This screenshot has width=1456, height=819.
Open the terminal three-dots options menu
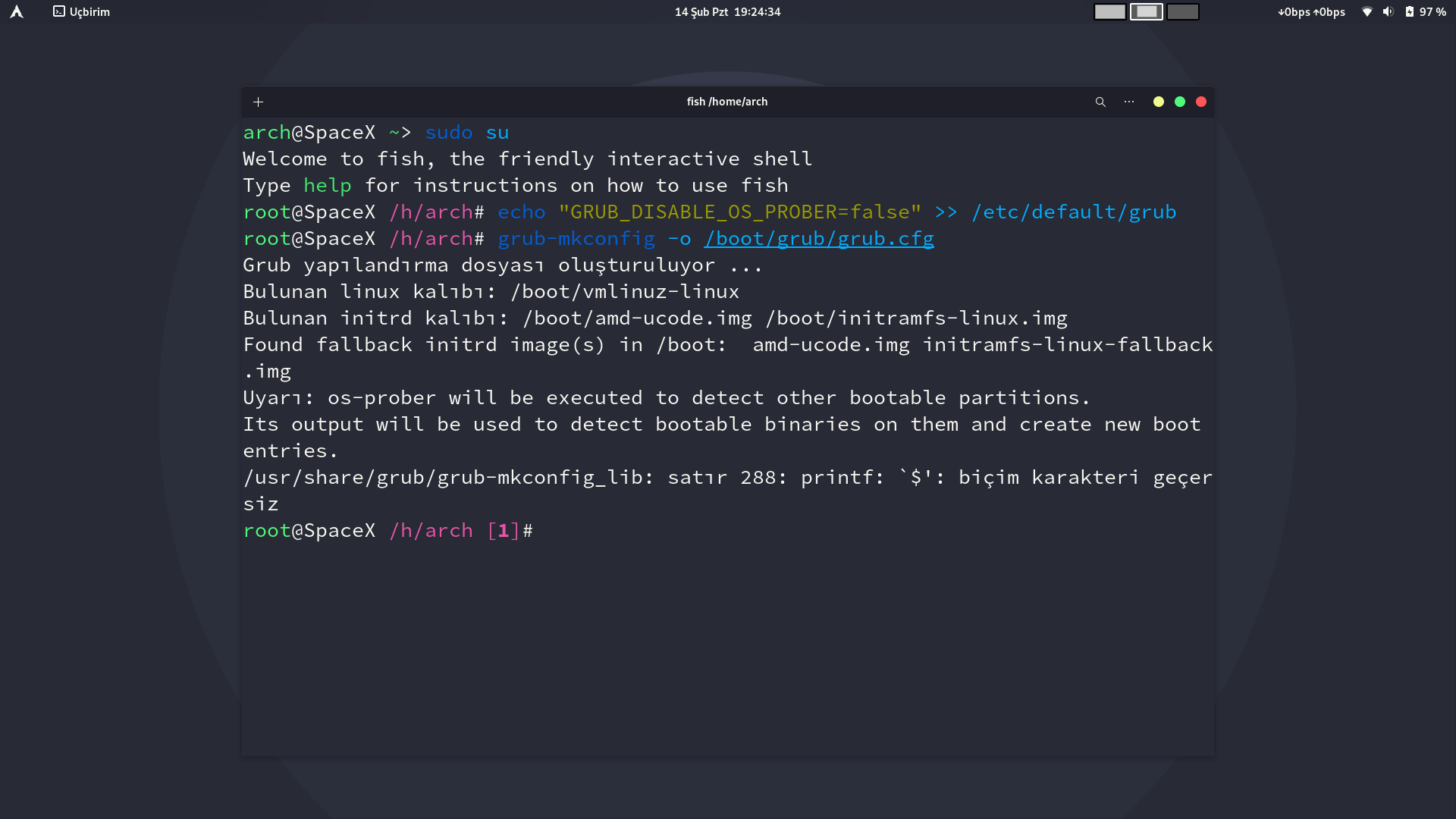coord(1129,102)
